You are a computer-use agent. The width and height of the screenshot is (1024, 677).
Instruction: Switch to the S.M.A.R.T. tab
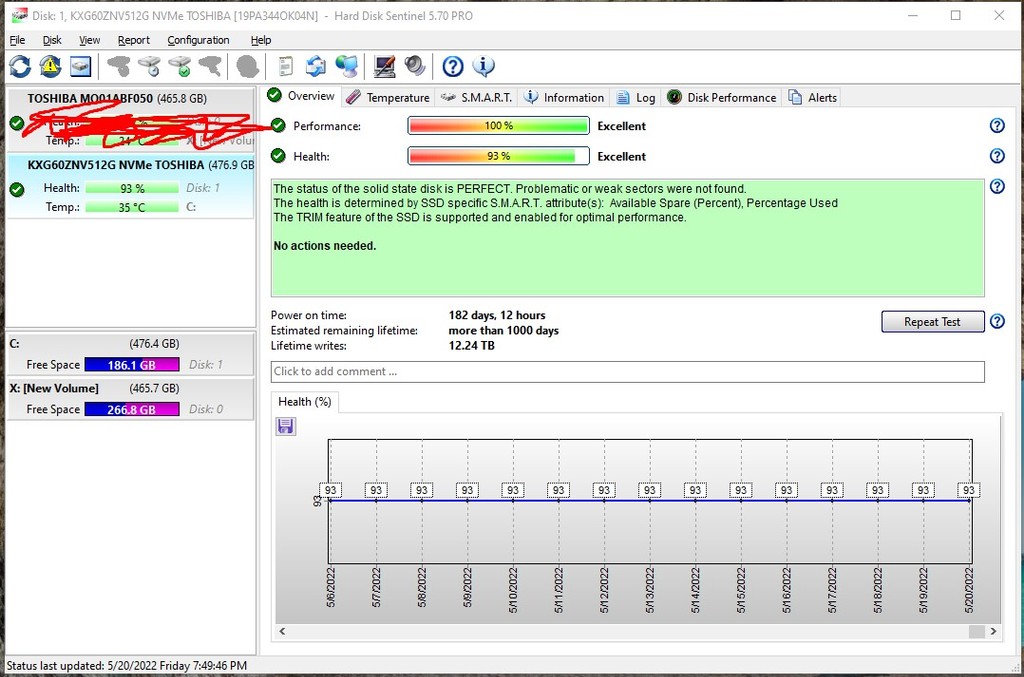pos(476,97)
